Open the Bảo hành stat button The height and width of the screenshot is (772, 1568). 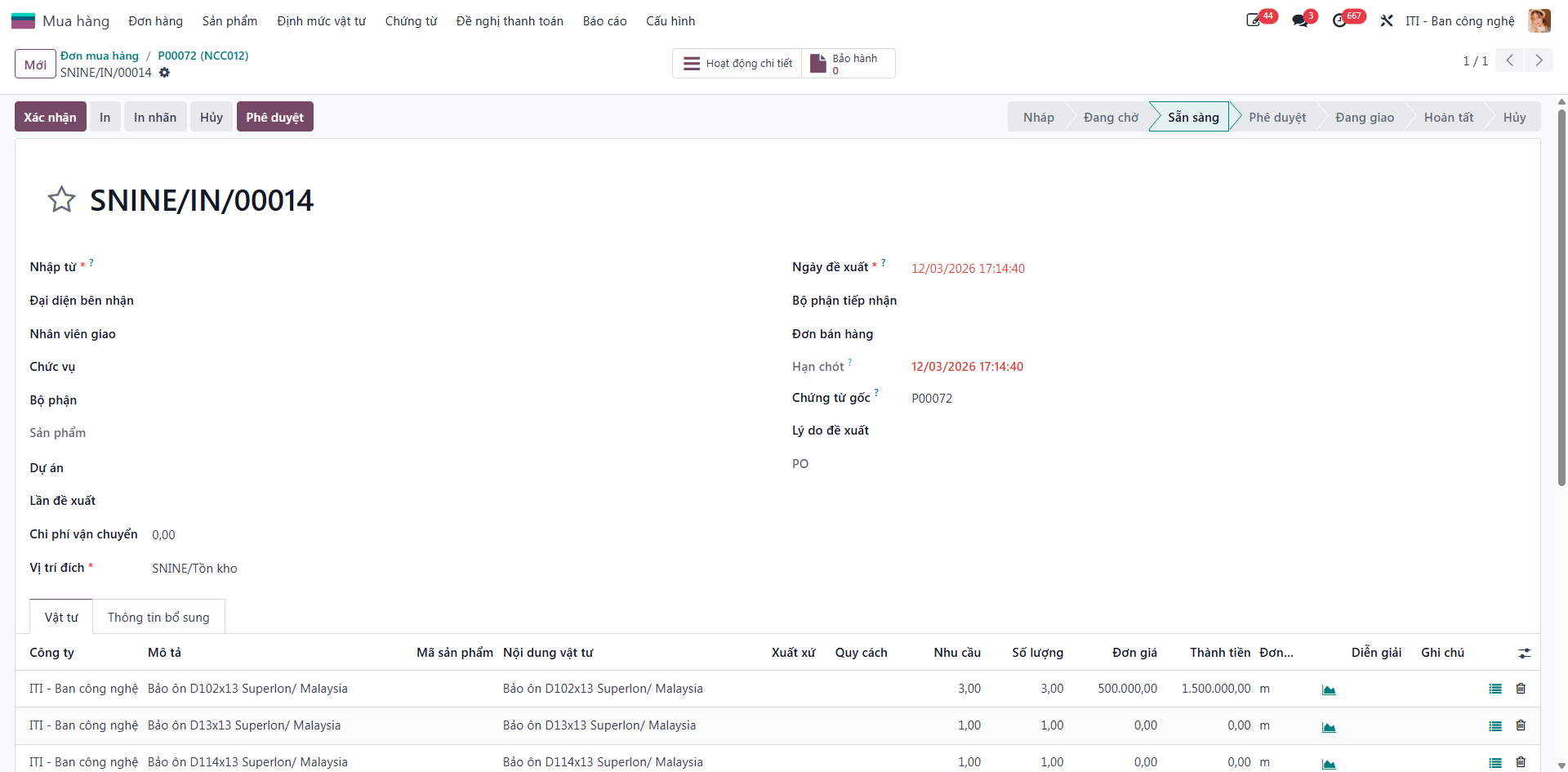point(849,63)
